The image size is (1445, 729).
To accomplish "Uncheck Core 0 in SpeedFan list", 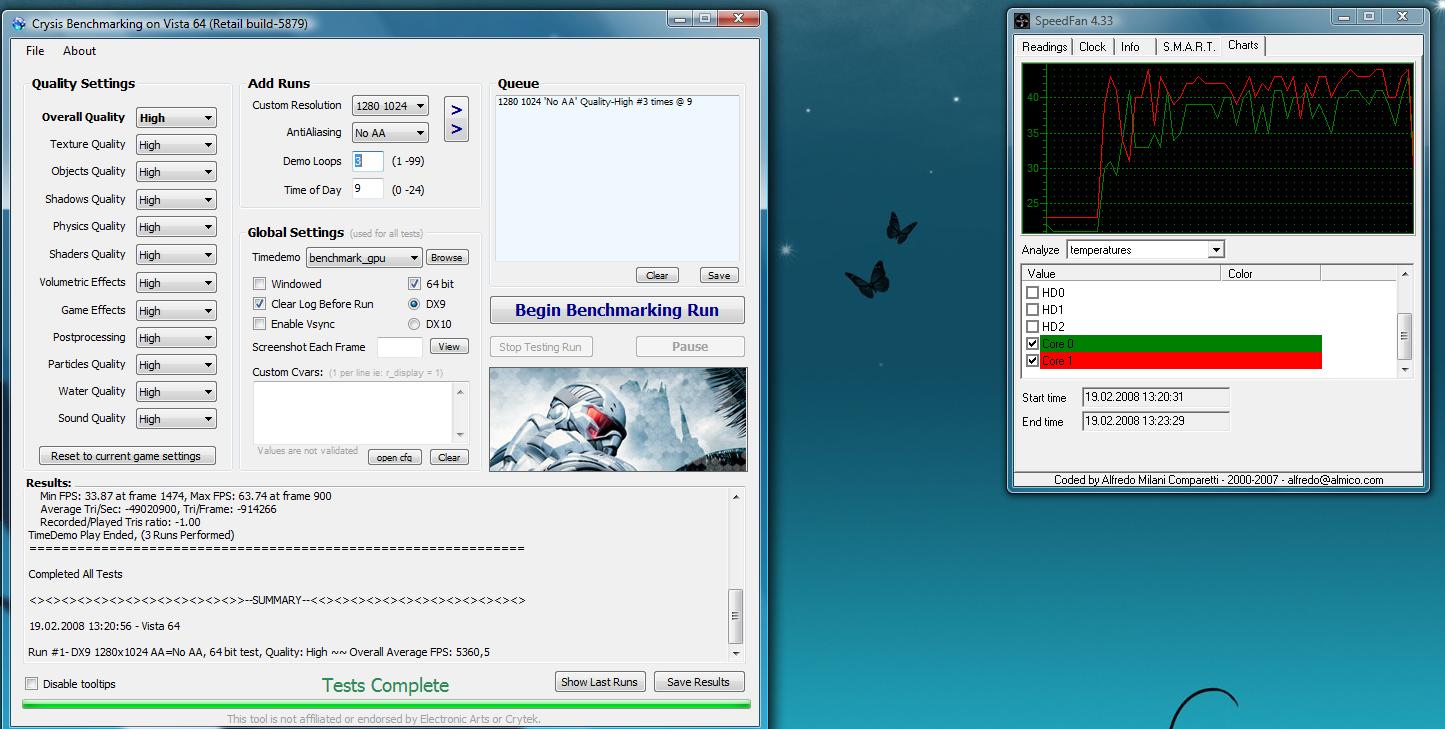I will click(x=1033, y=344).
